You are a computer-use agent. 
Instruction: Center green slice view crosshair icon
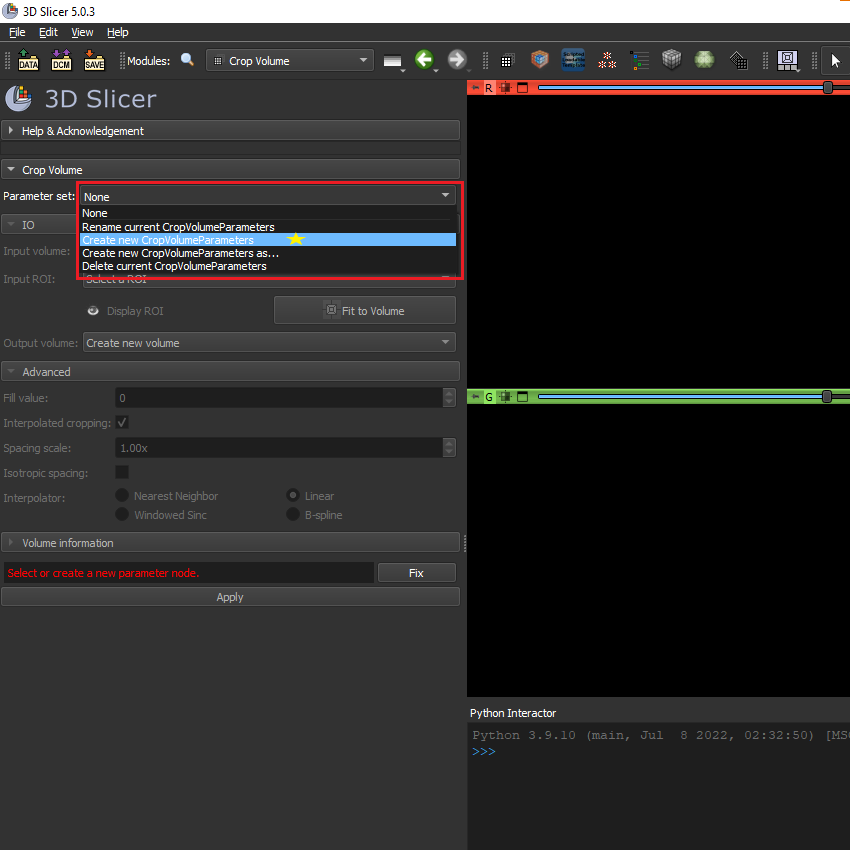505,397
